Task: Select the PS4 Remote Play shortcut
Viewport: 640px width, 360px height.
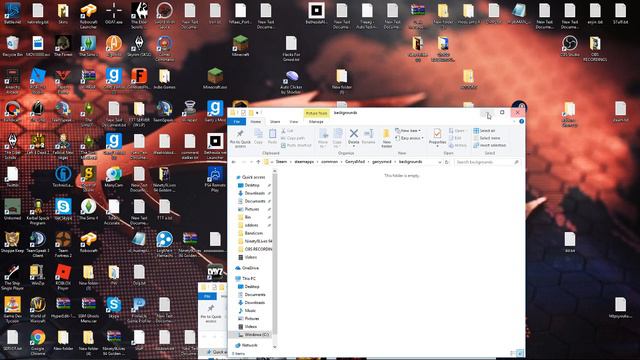Action: coord(215,179)
